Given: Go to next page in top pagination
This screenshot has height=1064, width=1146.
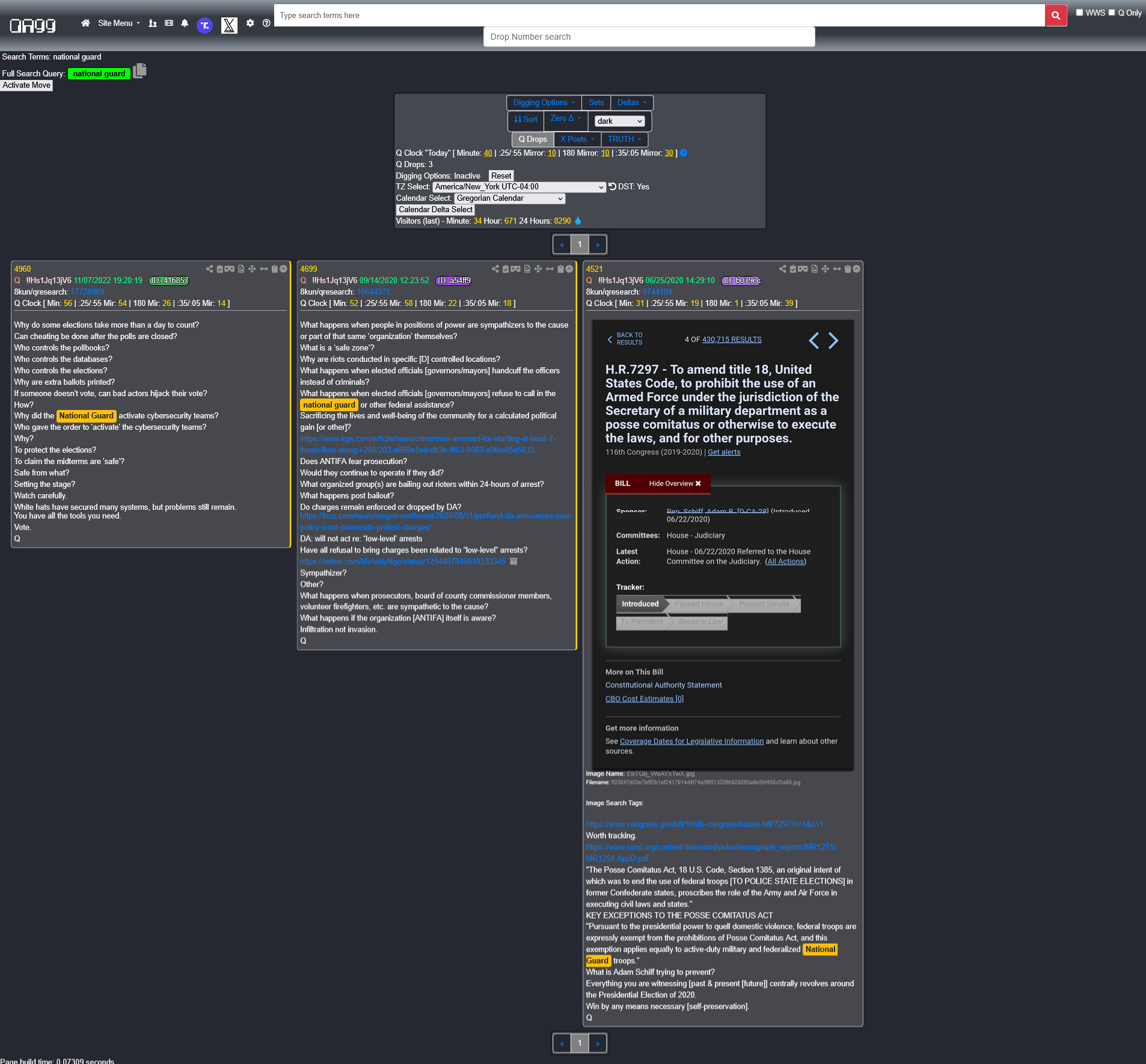Looking at the screenshot, I should (598, 245).
